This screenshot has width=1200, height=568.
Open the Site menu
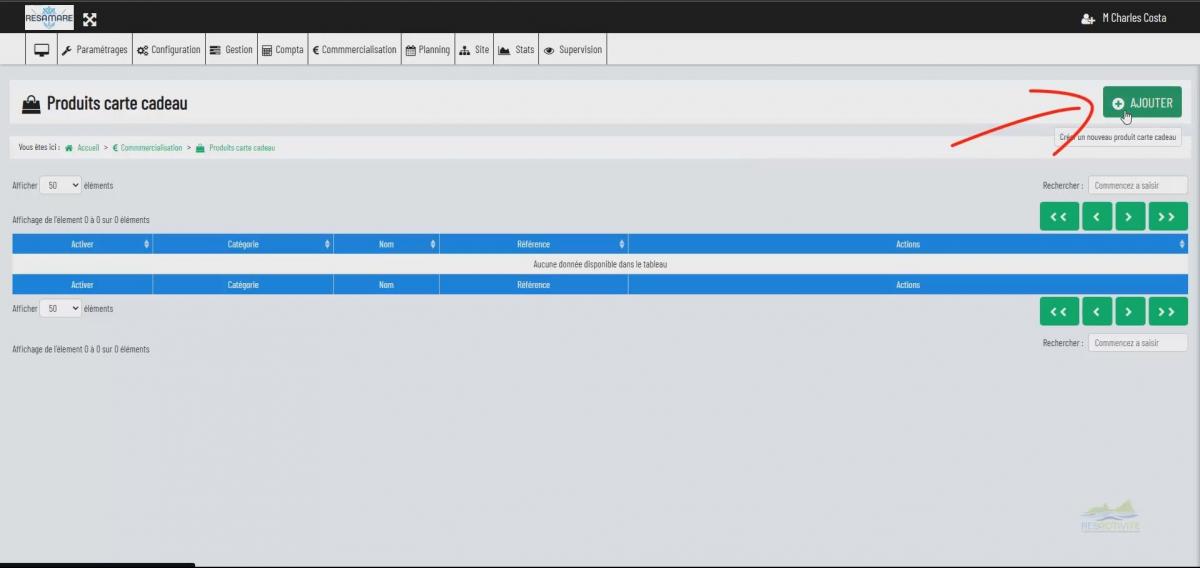[474, 50]
